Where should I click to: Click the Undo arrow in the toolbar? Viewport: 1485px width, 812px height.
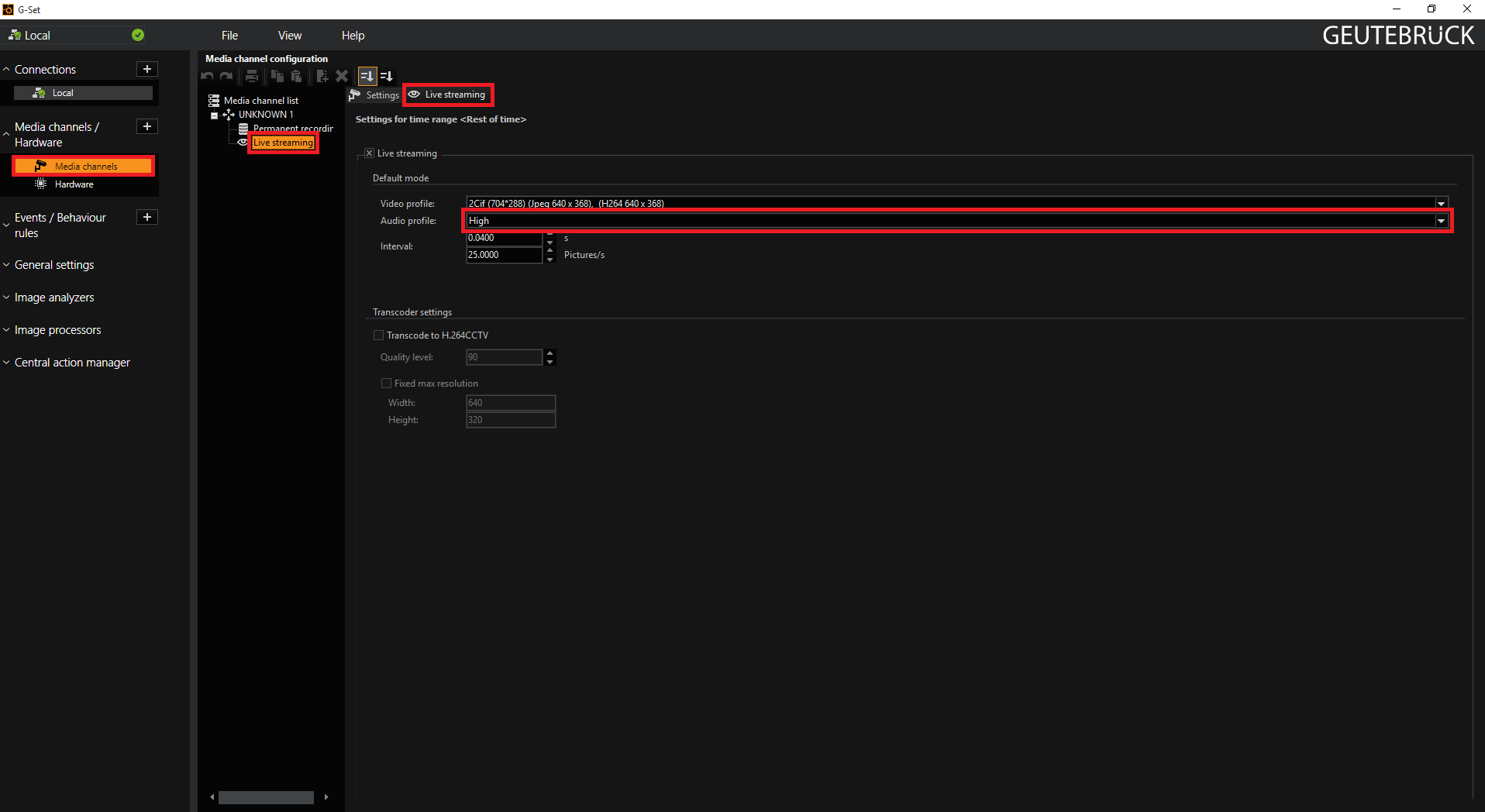click(x=207, y=76)
